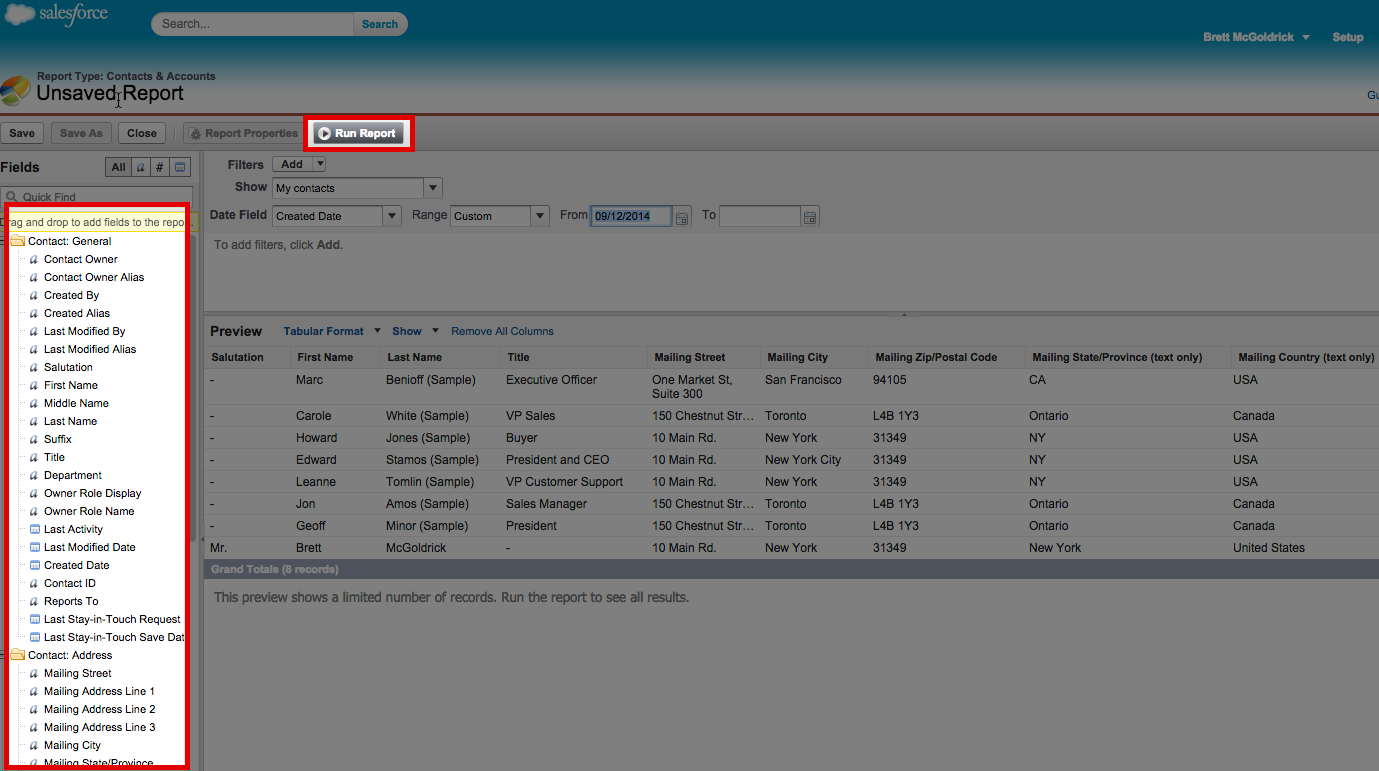The width and height of the screenshot is (1379, 771).
Task: Click the Last Name column header
Action: pyautogui.click(x=440, y=357)
